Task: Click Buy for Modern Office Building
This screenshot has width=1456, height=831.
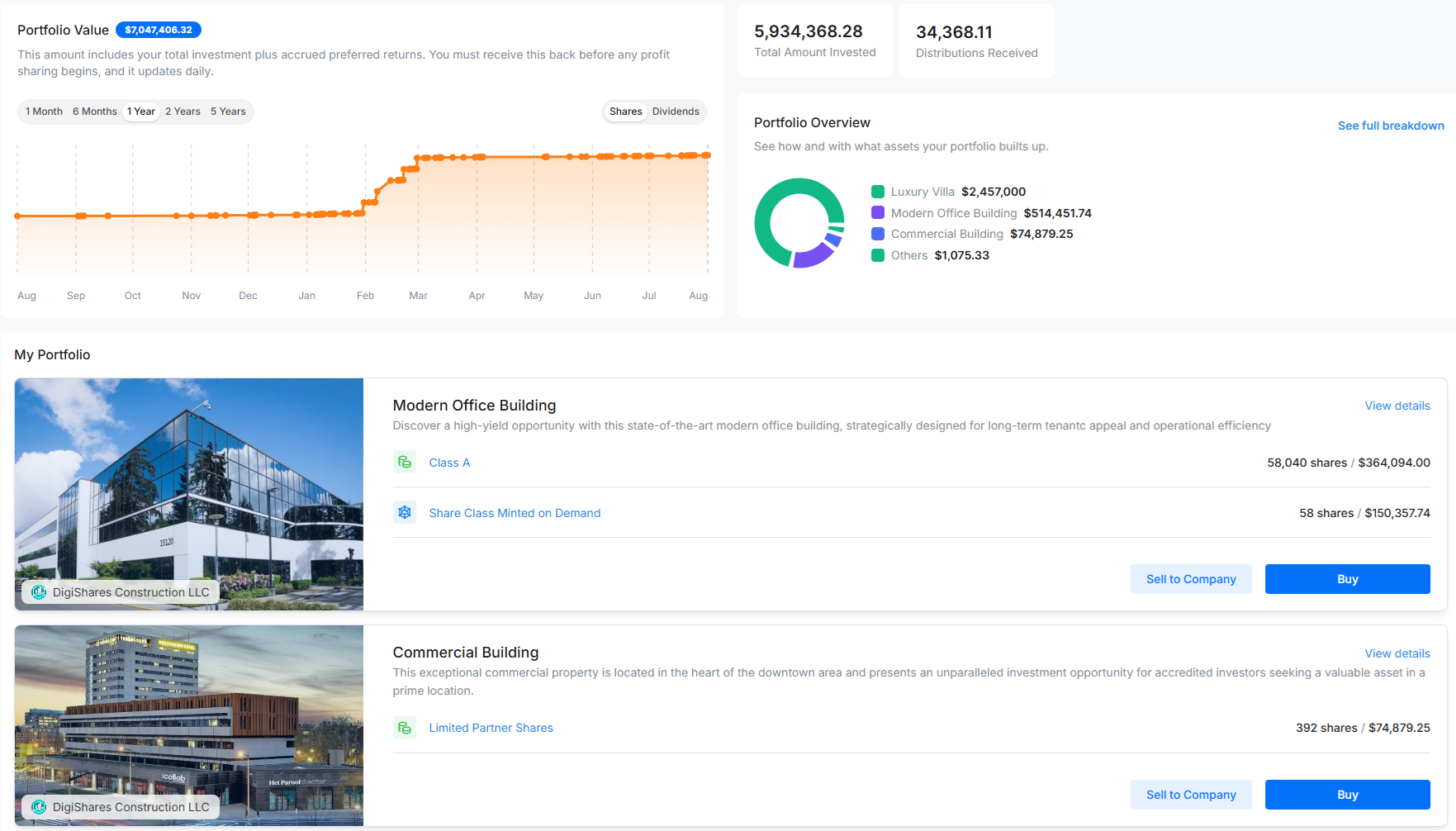Action: [1348, 579]
